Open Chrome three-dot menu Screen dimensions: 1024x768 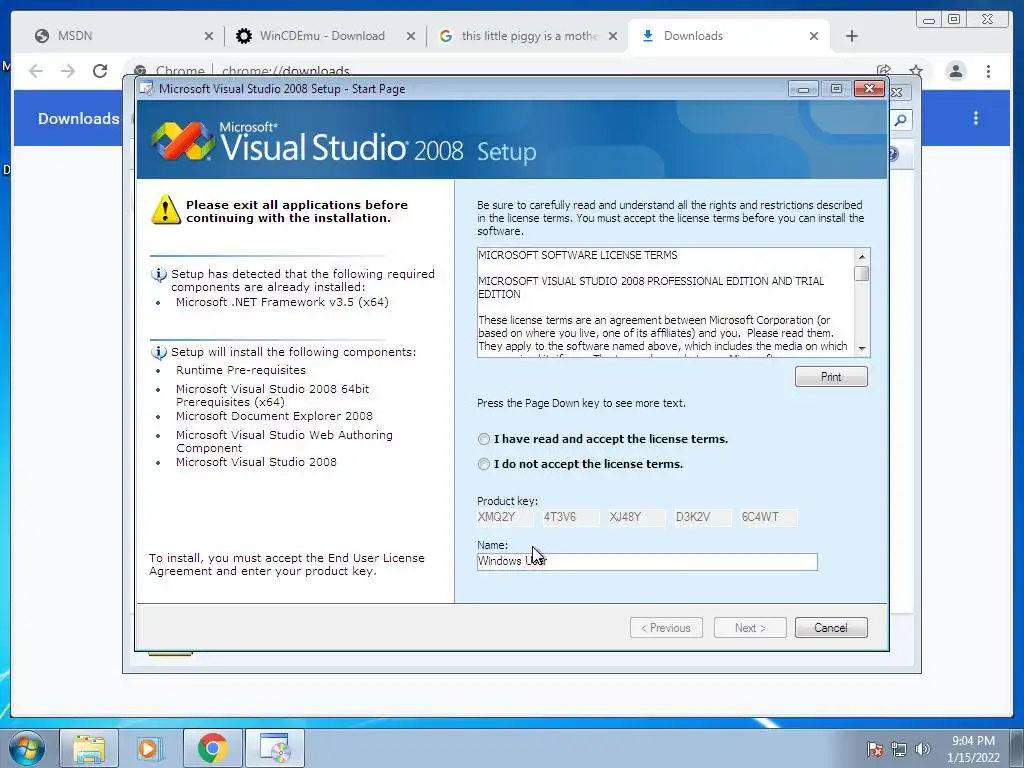pyautogui.click(x=988, y=71)
